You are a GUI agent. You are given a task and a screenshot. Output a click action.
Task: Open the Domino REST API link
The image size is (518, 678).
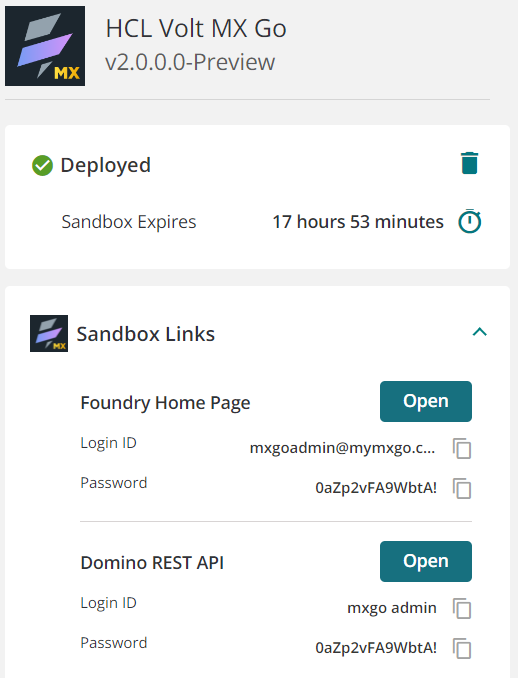[x=426, y=561]
